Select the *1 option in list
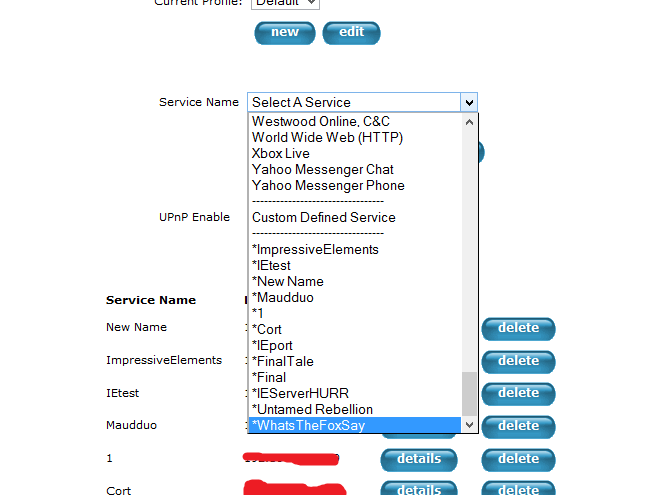655x495 pixels. 355,313
